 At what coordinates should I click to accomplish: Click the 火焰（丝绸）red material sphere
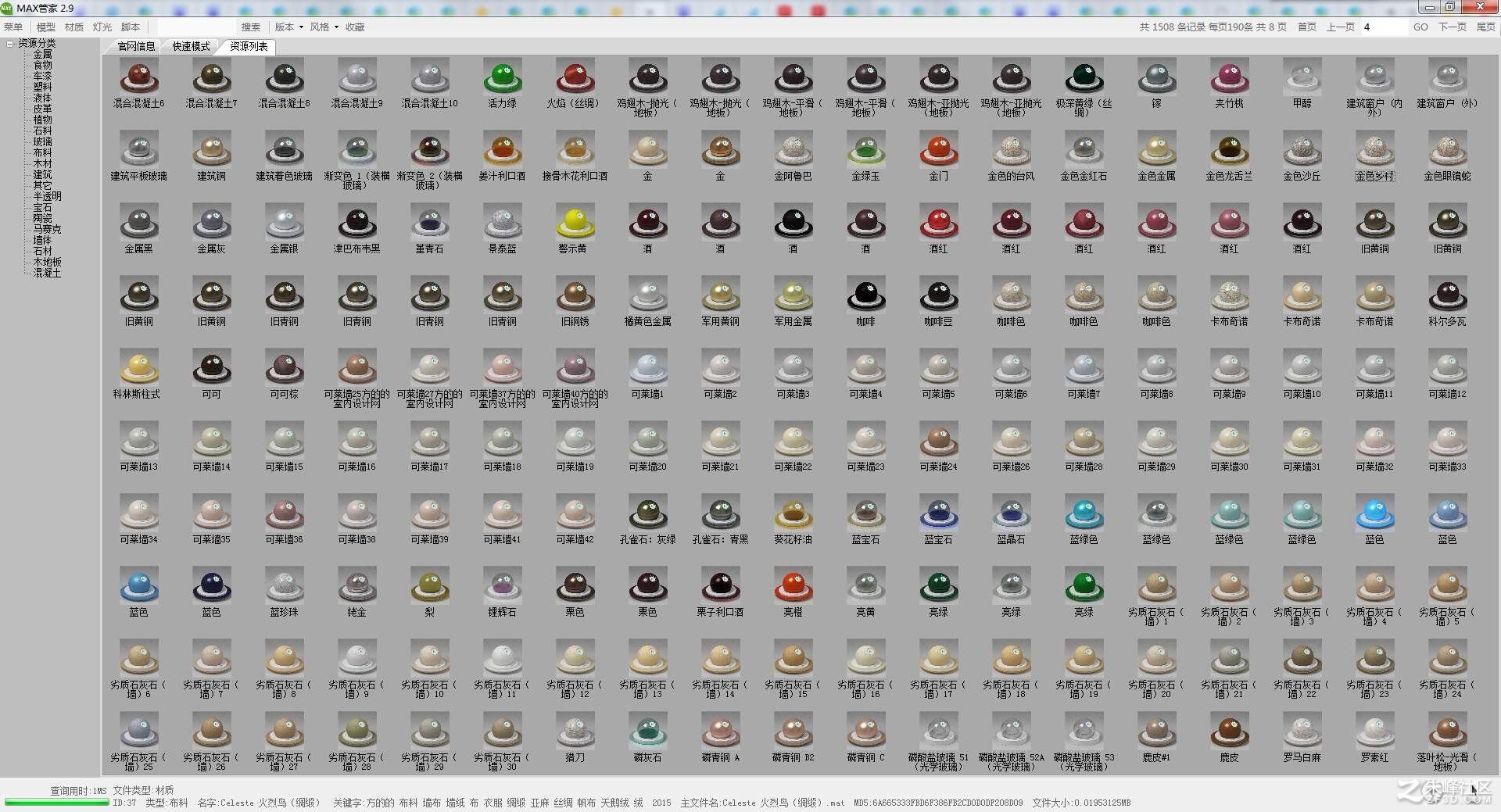tap(575, 77)
